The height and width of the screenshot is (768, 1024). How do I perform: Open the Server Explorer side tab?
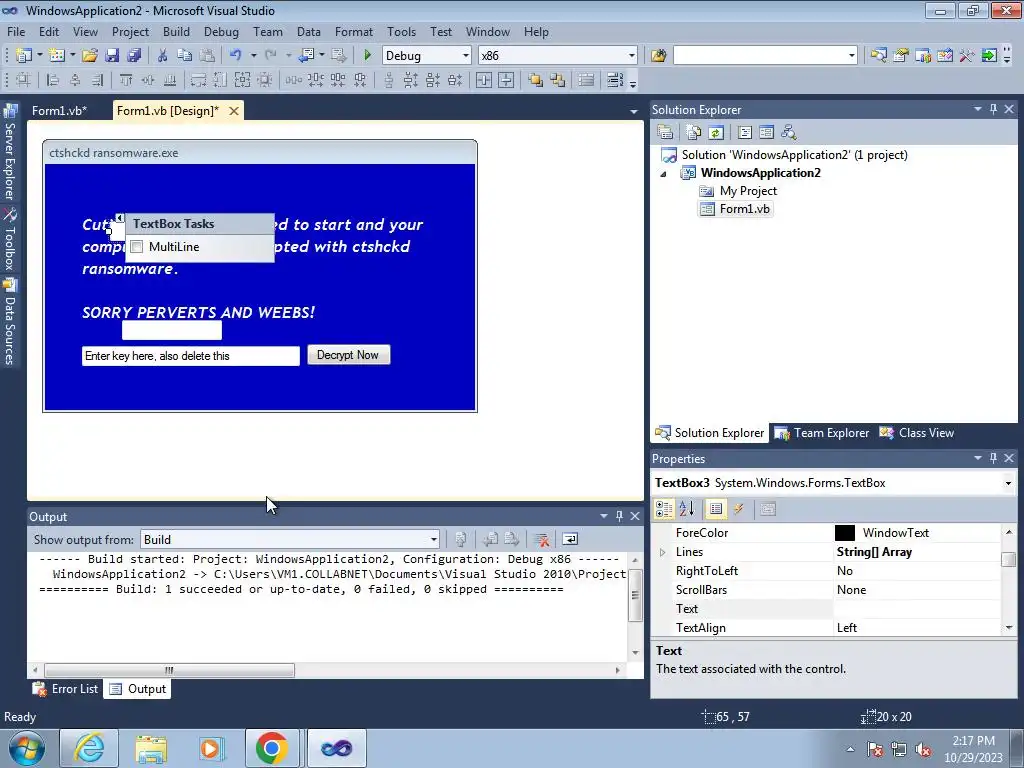tap(10, 153)
